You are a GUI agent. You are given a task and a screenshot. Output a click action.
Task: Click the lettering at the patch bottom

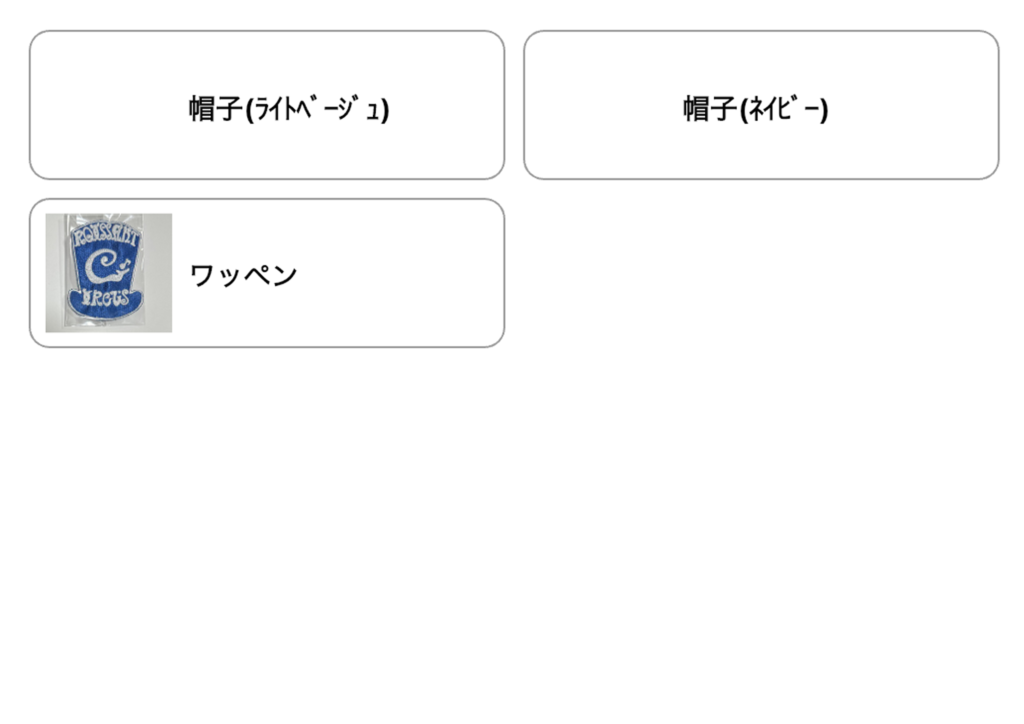[106, 299]
